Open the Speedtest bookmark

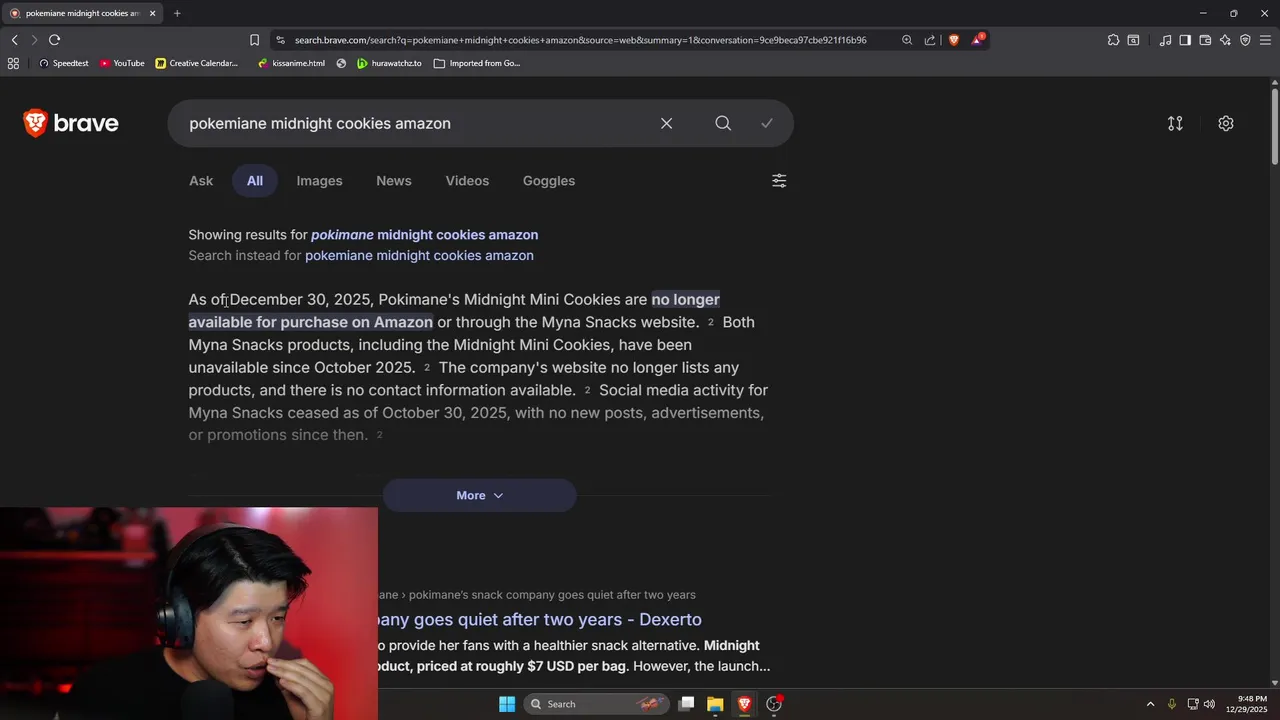click(x=63, y=63)
